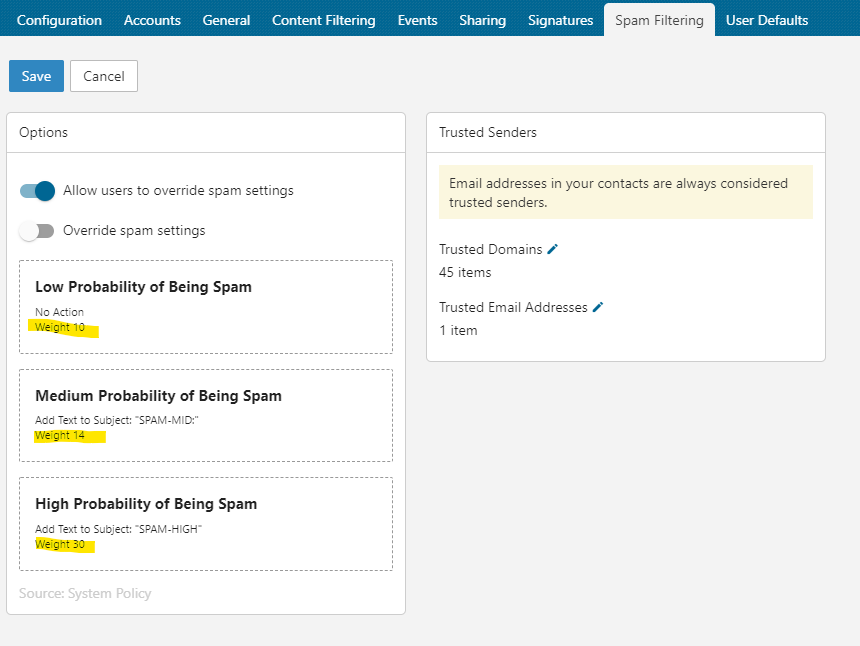
Task: Open the Configuration tab
Action: click(x=59, y=20)
